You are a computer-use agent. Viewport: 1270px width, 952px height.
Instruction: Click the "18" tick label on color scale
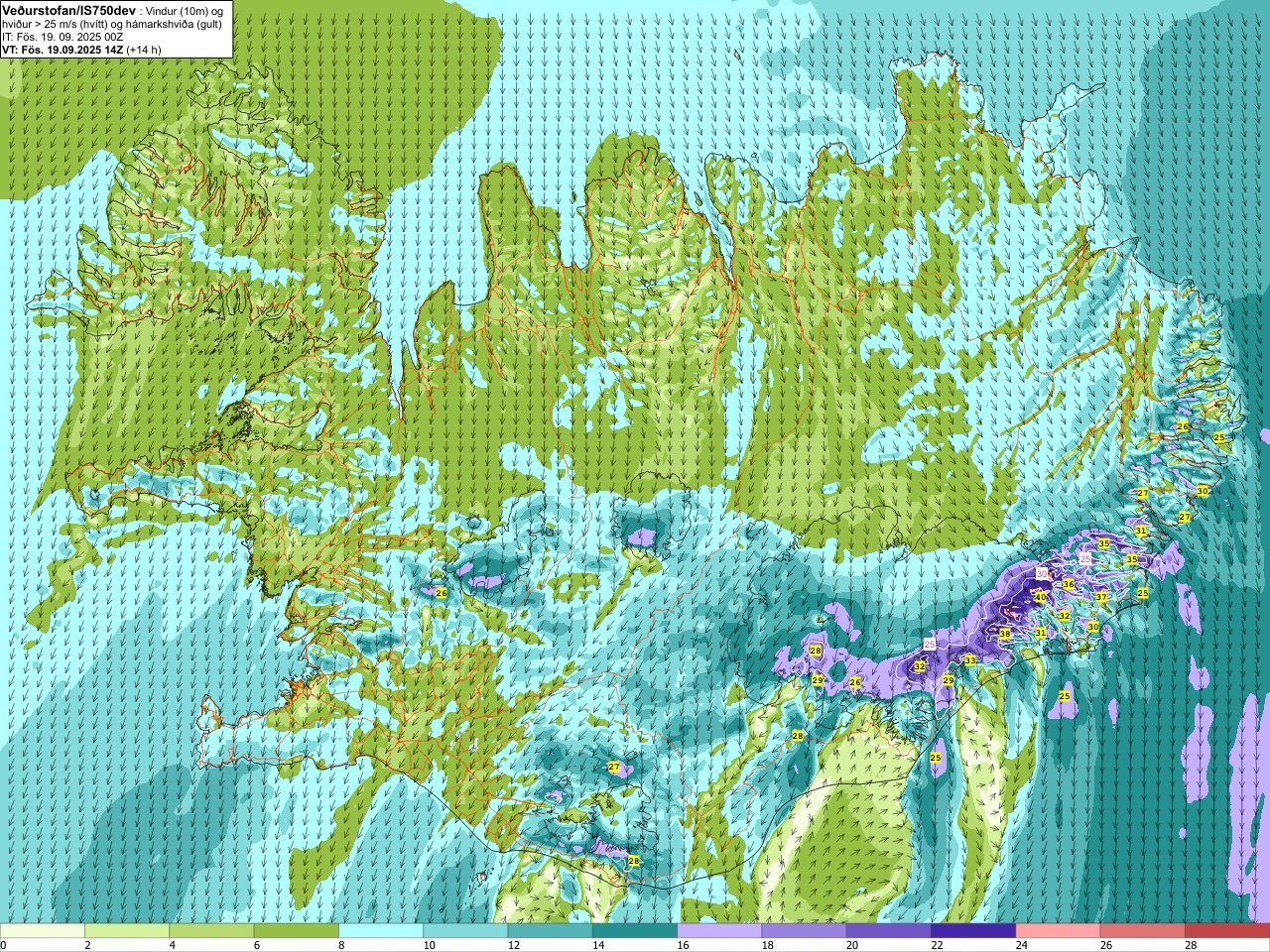[768, 945]
